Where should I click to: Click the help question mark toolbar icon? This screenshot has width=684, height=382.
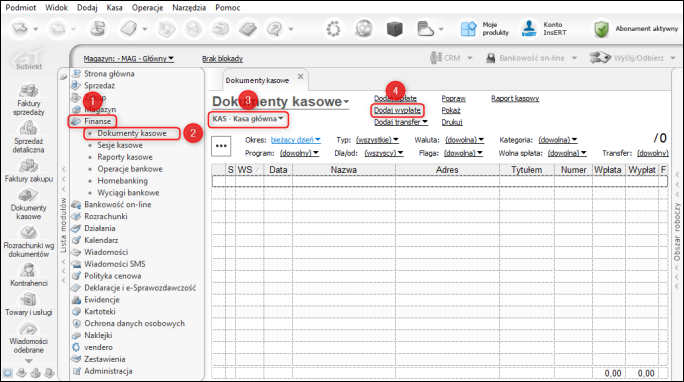pyautogui.click(x=274, y=29)
